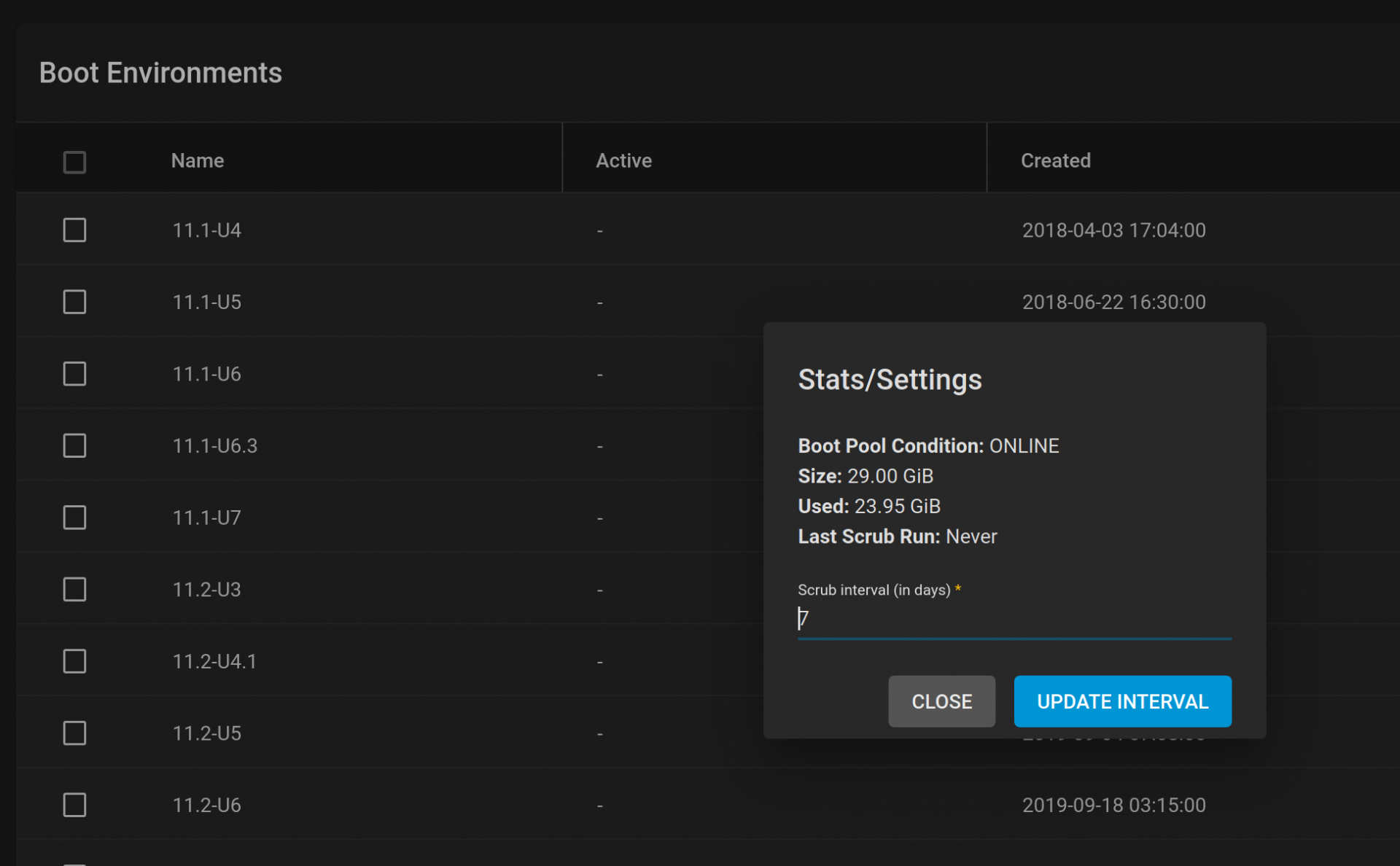Check the 11.2-U3 row checkbox
This screenshot has height=866, width=1400.
click(74, 589)
